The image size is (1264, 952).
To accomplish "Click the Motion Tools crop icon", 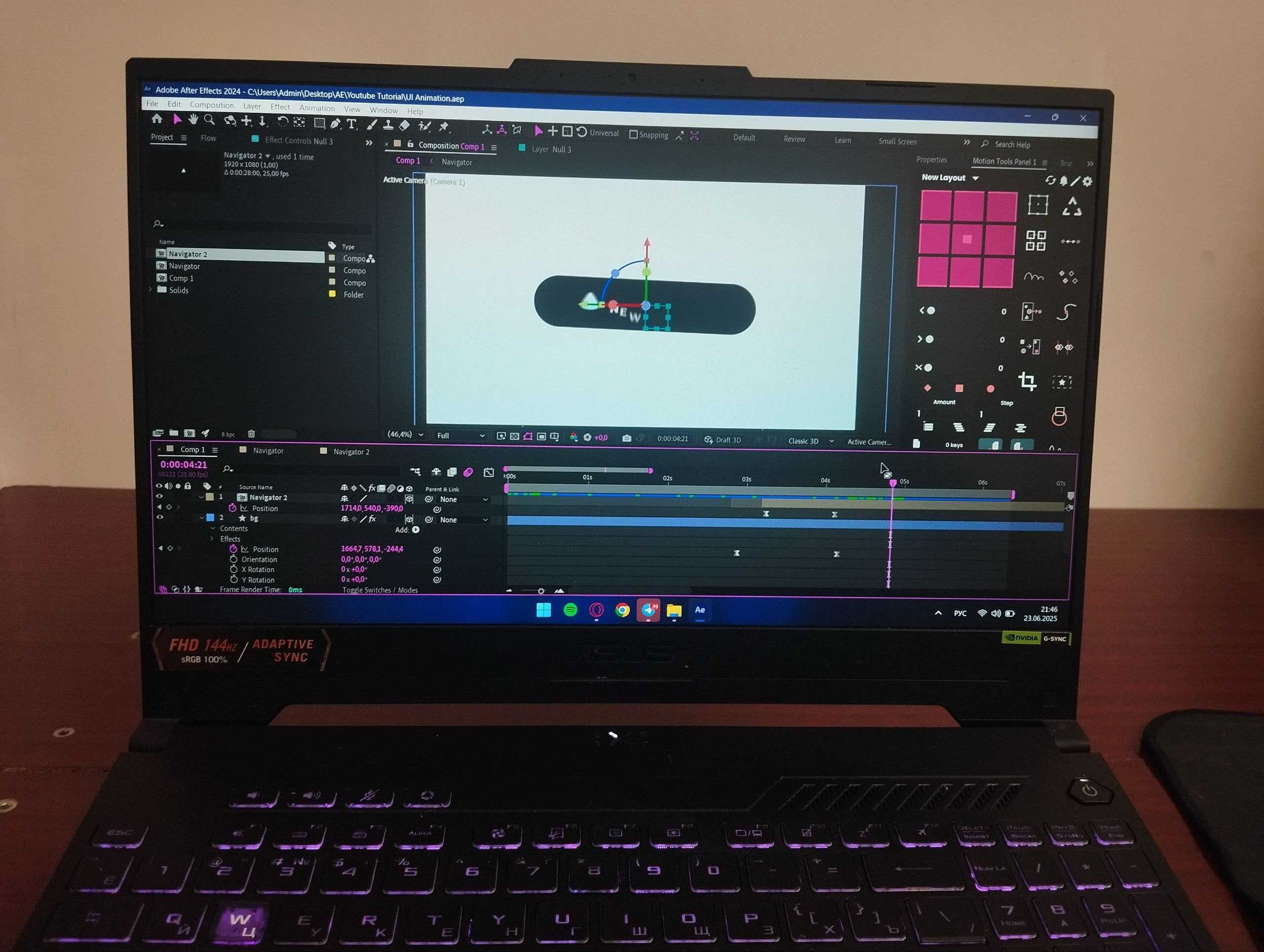I will (1027, 381).
